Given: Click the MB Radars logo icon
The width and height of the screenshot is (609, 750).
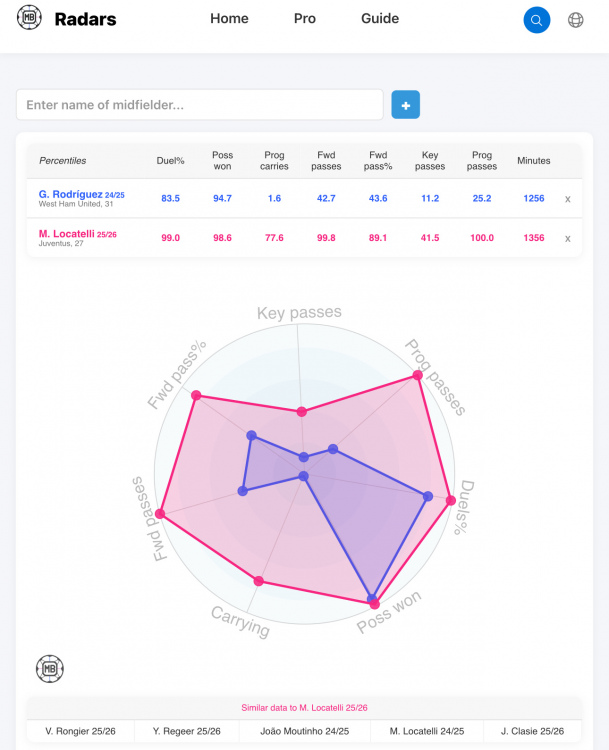Looking at the screenshot, I should (x=29, y=19).
